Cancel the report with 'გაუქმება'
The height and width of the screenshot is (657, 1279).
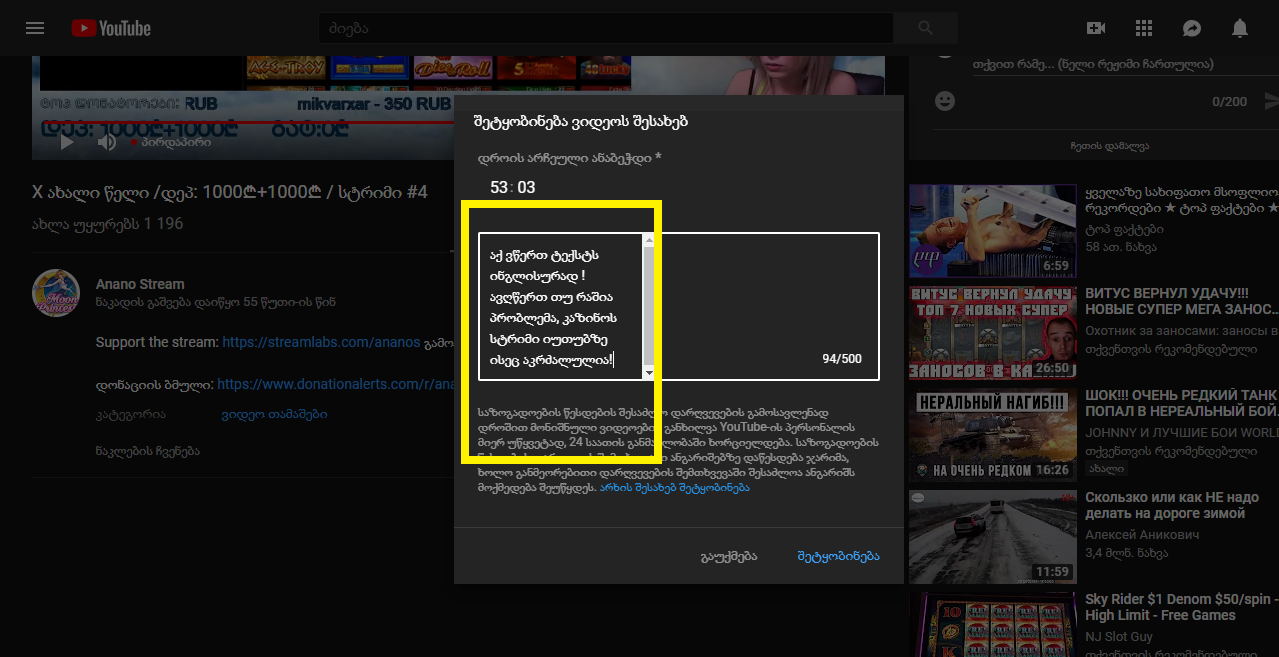click(729, 556)
